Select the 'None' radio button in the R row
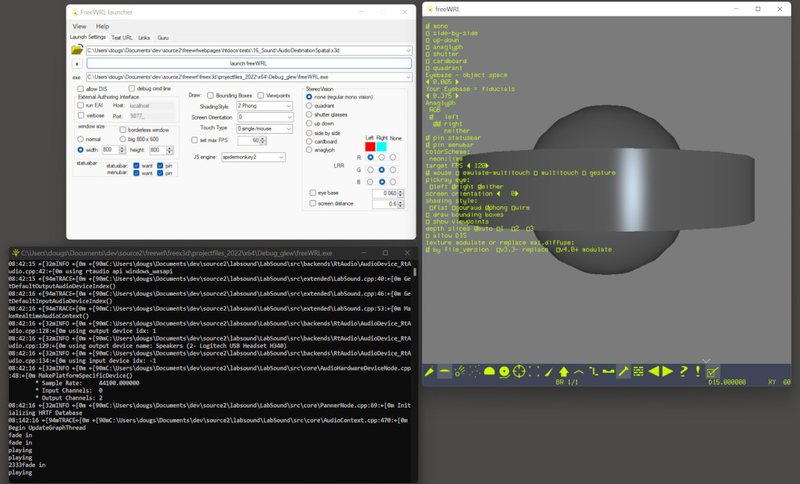 point(393,157)
